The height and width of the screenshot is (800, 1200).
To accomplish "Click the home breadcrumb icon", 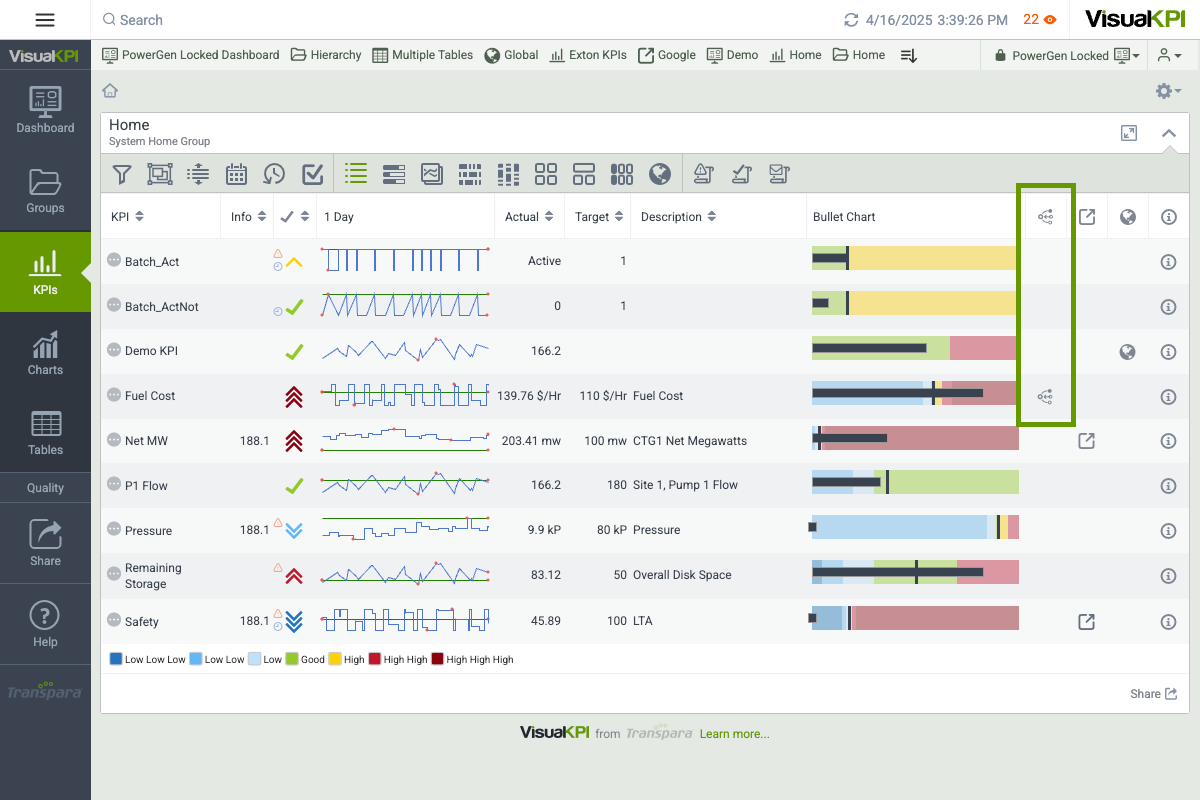I will 110,91.
